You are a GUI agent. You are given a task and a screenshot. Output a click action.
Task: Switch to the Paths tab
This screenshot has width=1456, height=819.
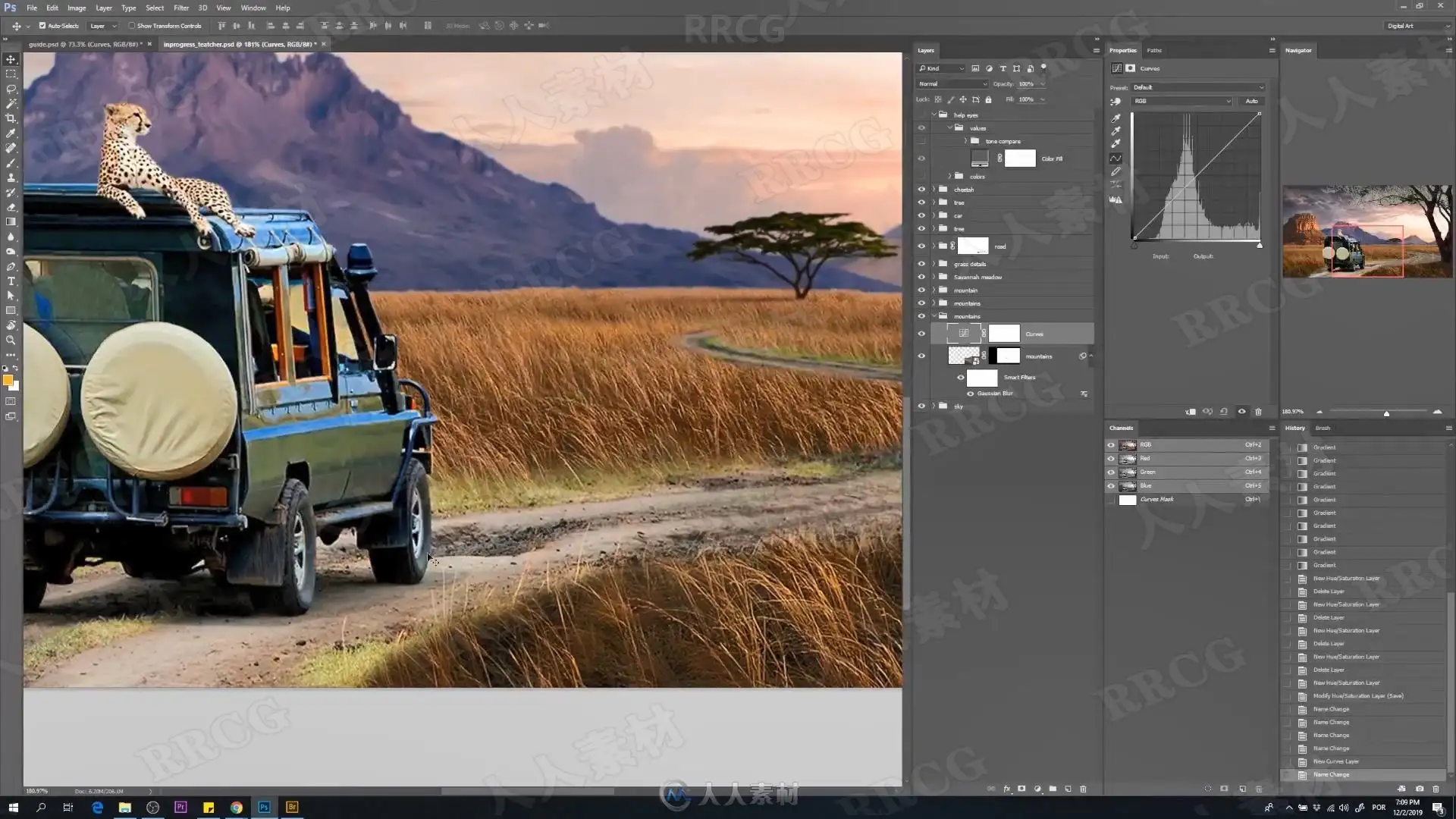[1153, 50]
